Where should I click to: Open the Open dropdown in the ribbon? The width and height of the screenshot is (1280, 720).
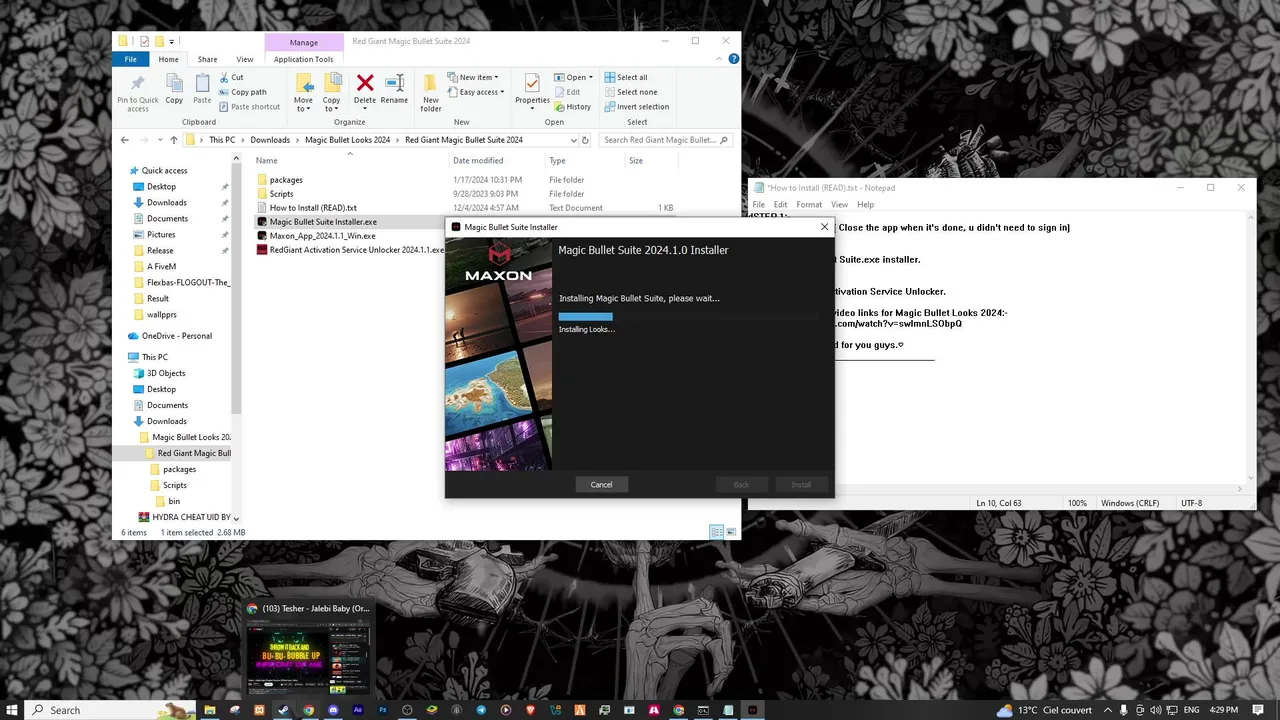tap(573, 77)
